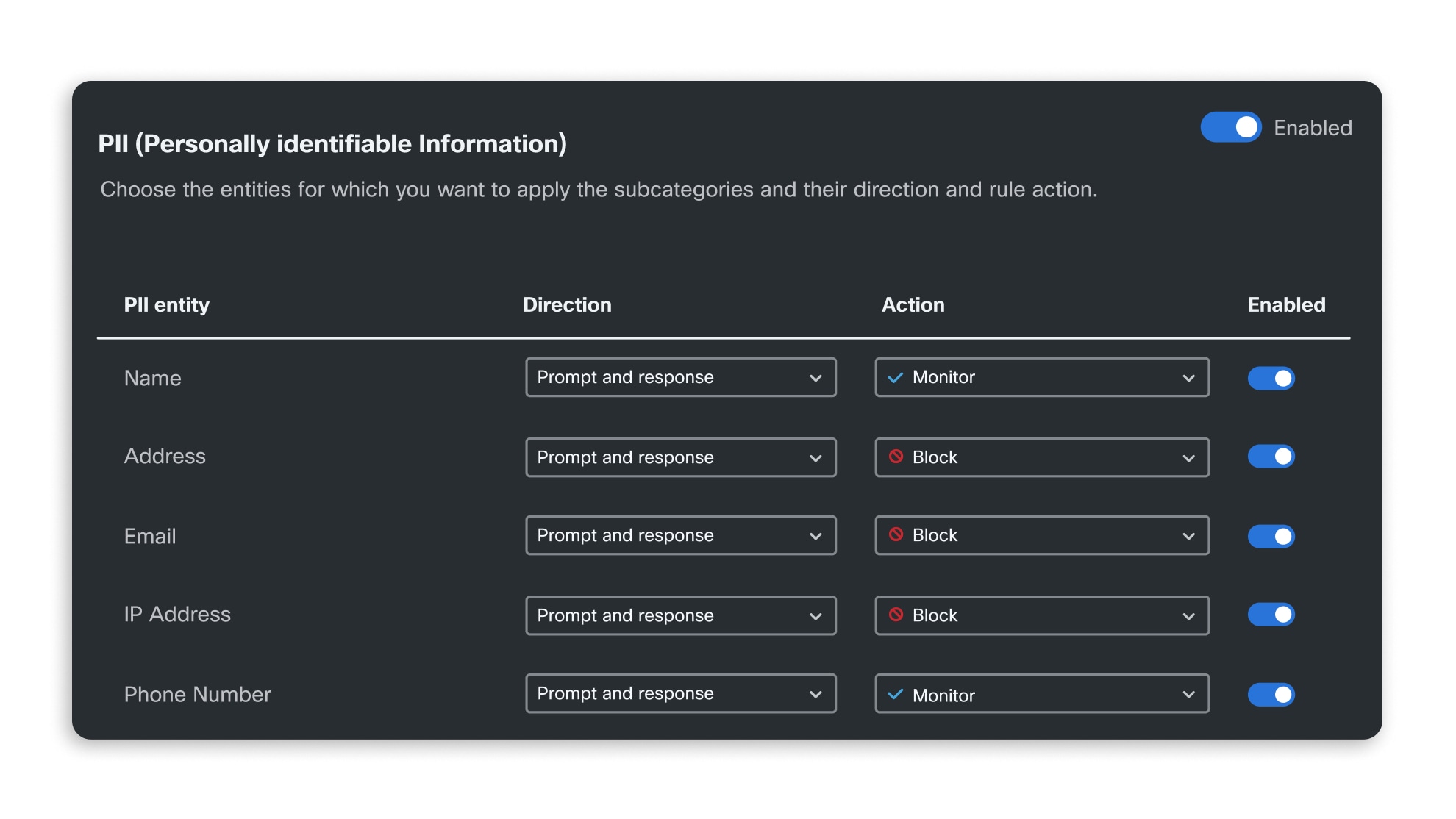Toggle off the Address entity switch

tap(1271, 456)
